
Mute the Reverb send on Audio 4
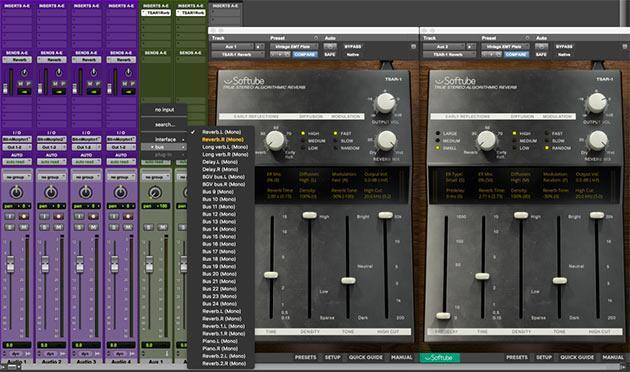(x=125, y=83)
